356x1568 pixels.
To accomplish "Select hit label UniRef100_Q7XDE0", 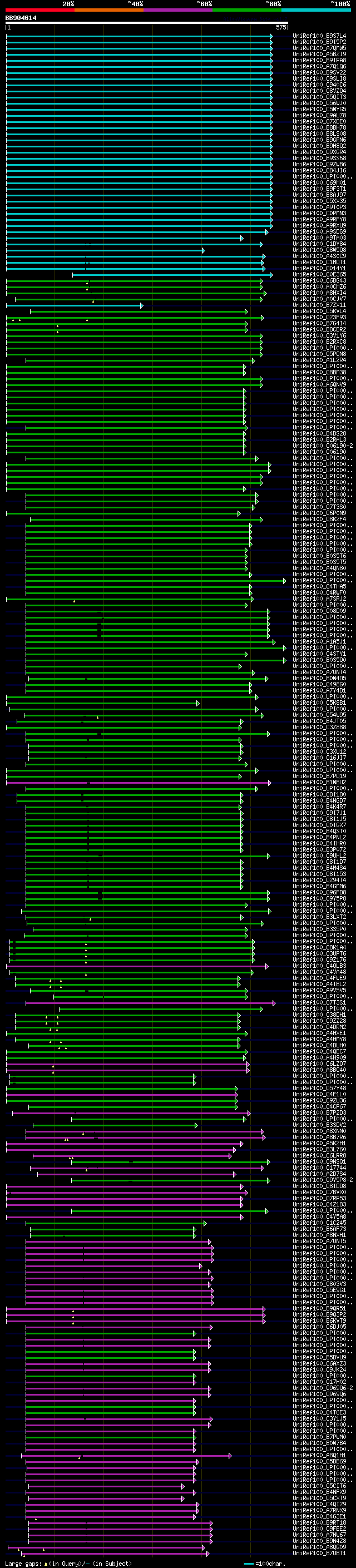I will click(x=319, y=122).
